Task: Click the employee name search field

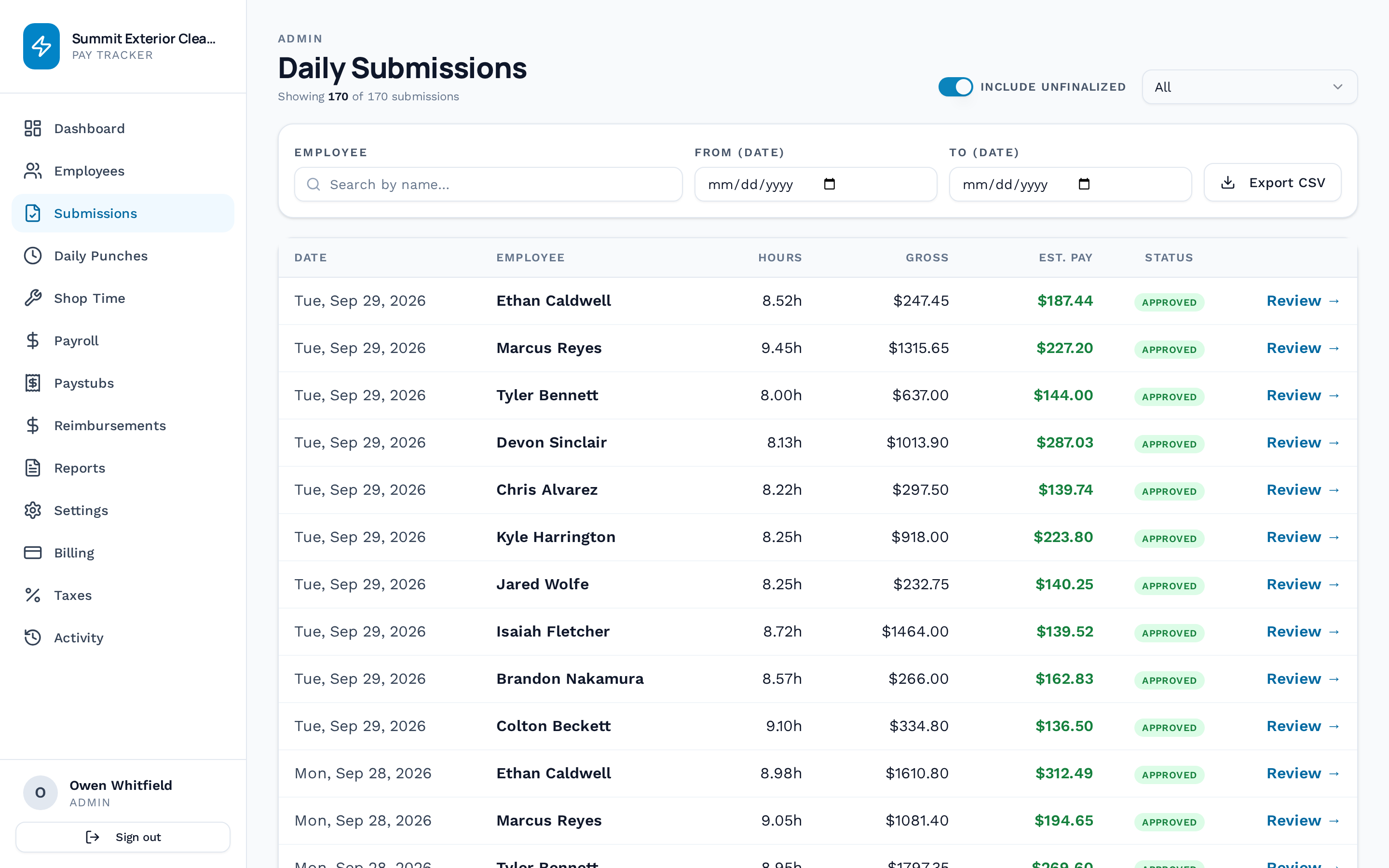Action: (x=489, y=184)
